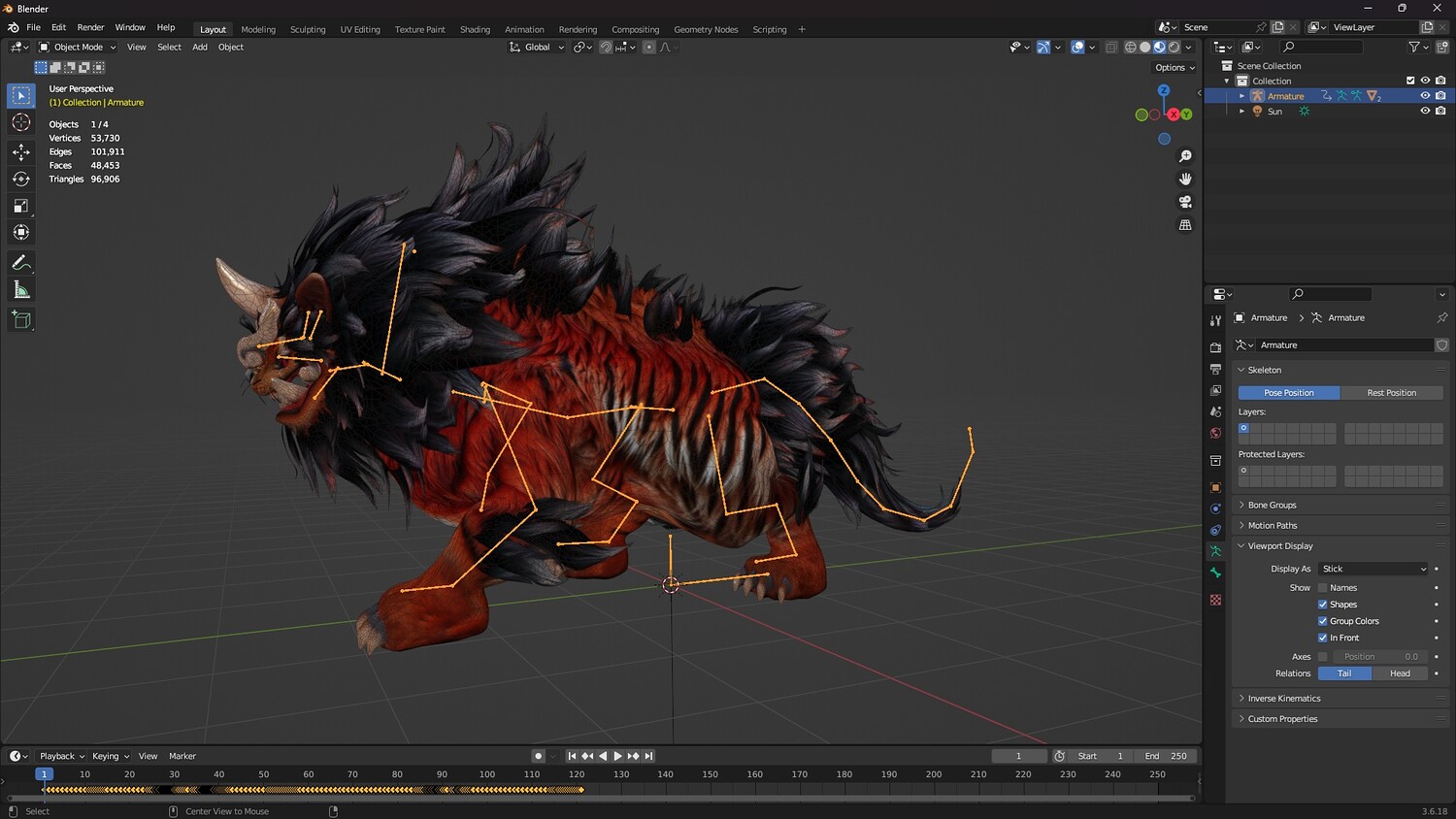Uncheck the Group Colors checkbox
The width and height of the screenshot is (1456, 819).
1322,621
